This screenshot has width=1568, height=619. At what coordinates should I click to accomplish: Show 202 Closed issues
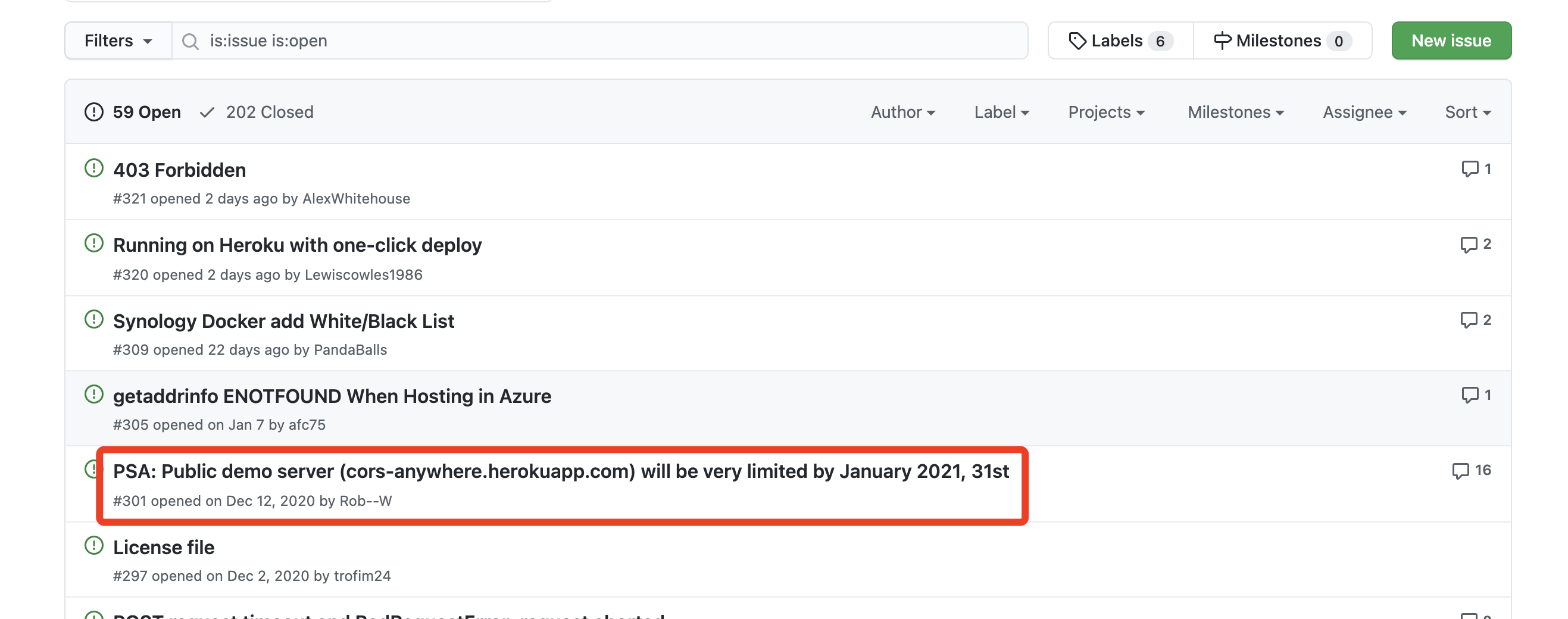(x=257, y=112)
